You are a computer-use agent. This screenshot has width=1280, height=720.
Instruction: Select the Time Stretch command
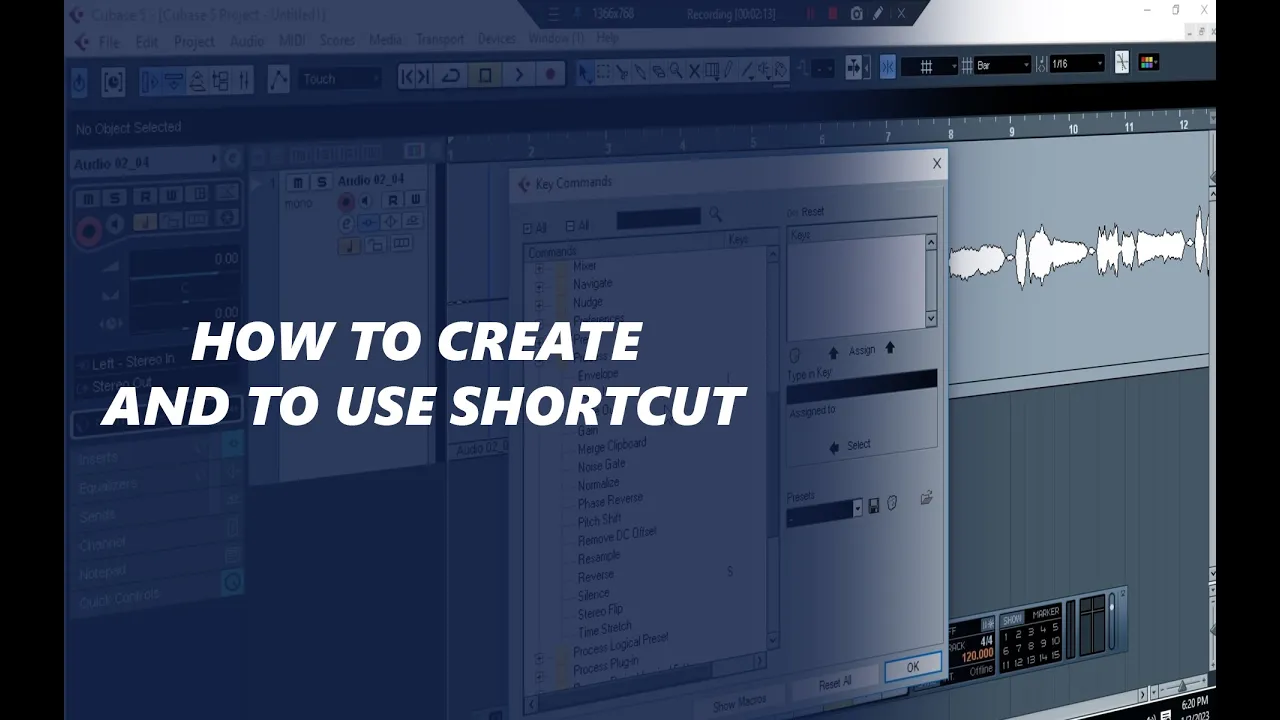point(604,630)
